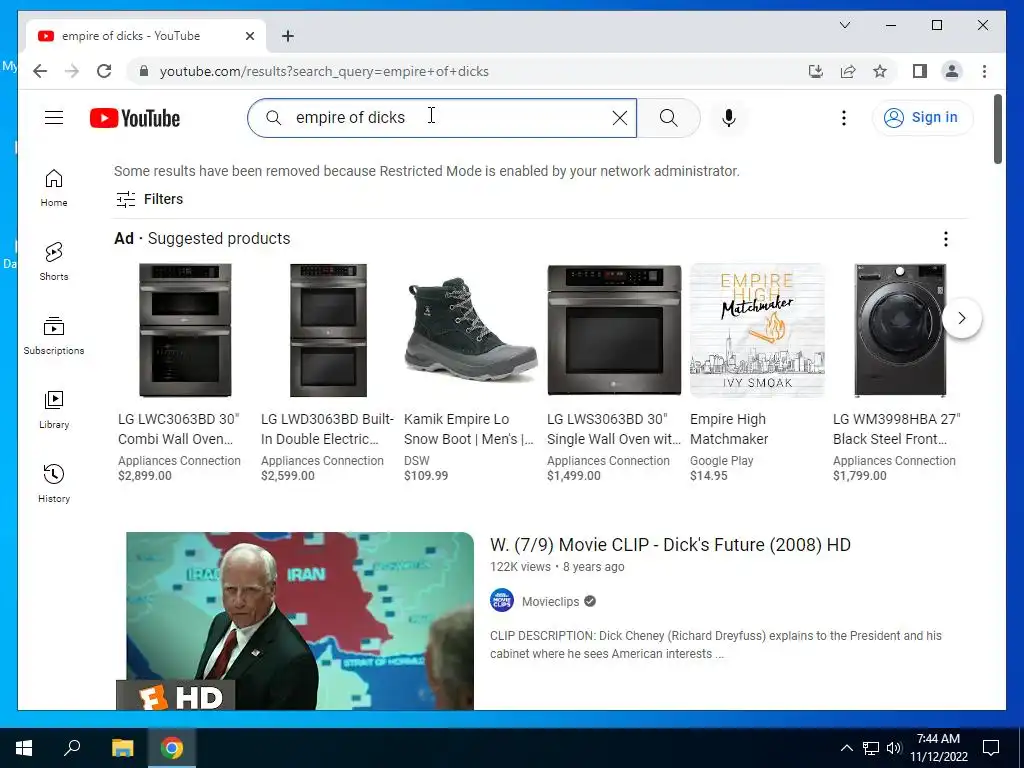This screenshot has width=1024, height=768.
Task: Start voice search with the microphone
Action: point(729,118)
